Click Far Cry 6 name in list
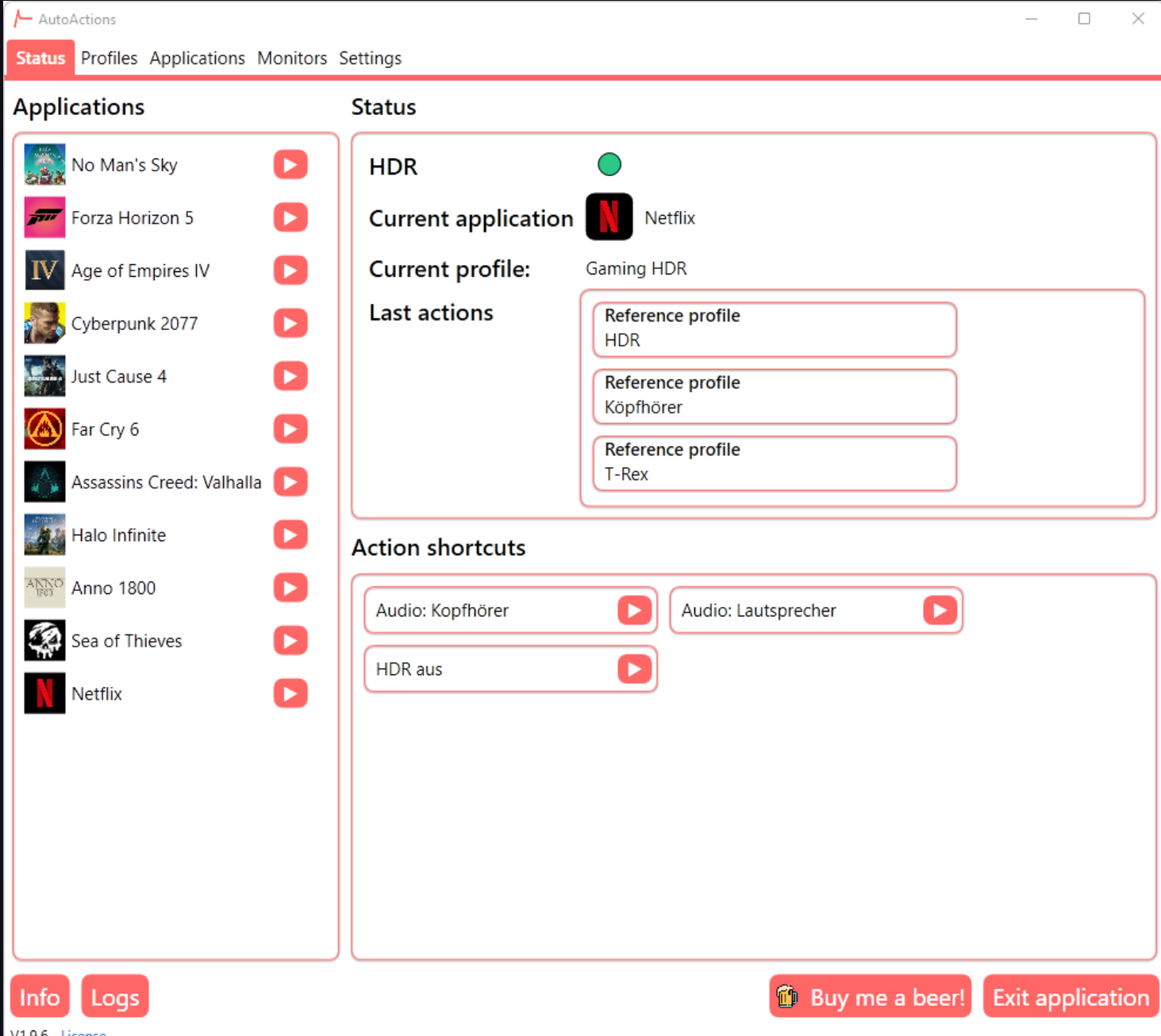The width and height of the screenshot is (1161, 1036). (x=106, y=429)
